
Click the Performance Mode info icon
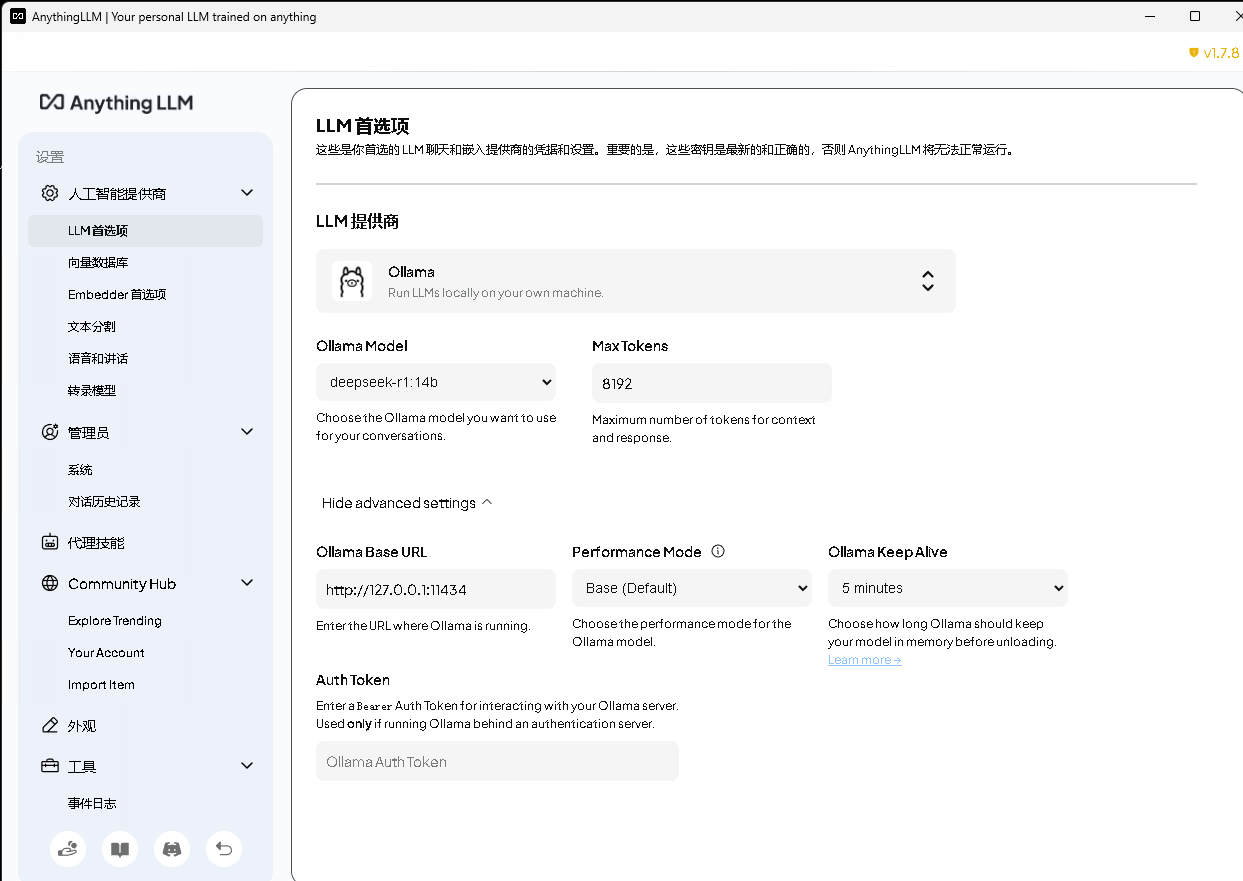point(717,551)
